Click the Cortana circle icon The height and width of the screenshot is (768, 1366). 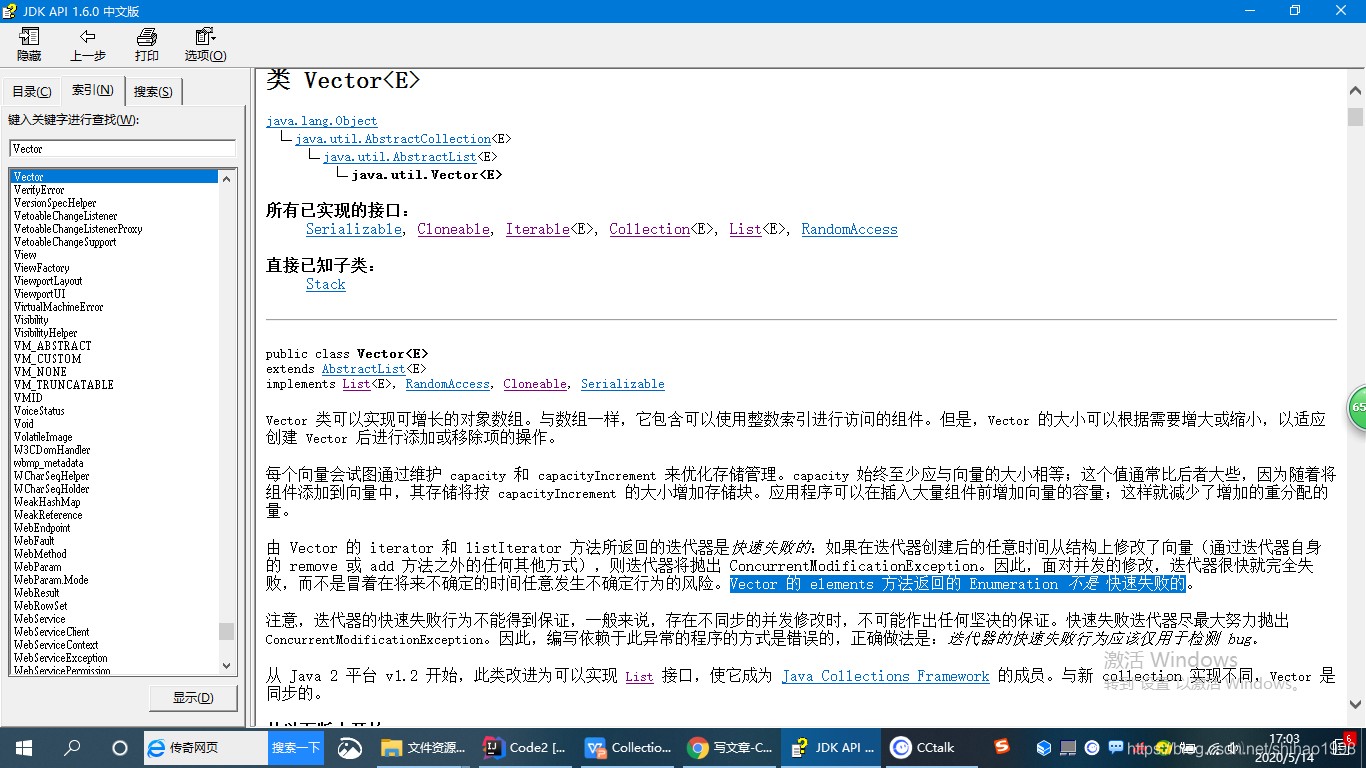coord(120,747)
